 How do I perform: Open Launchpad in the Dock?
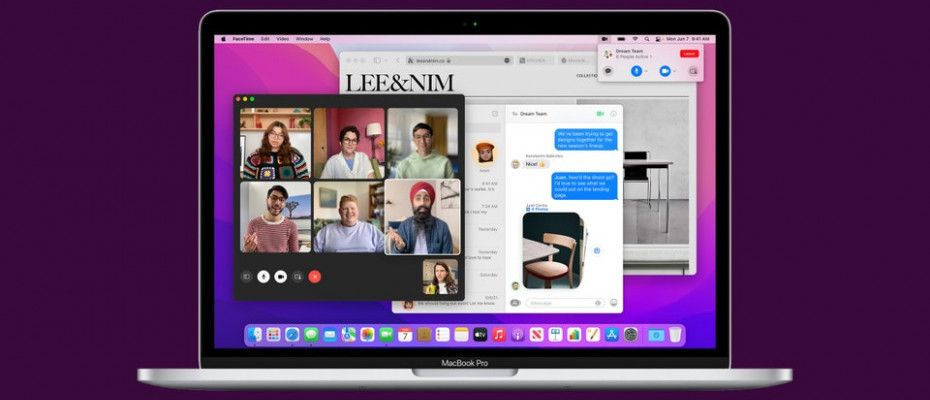coord(273,334)
